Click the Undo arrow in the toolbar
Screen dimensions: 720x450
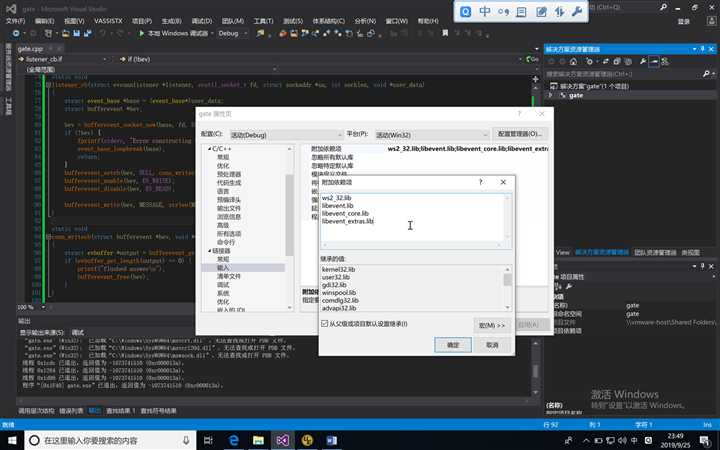click(102, 33)
